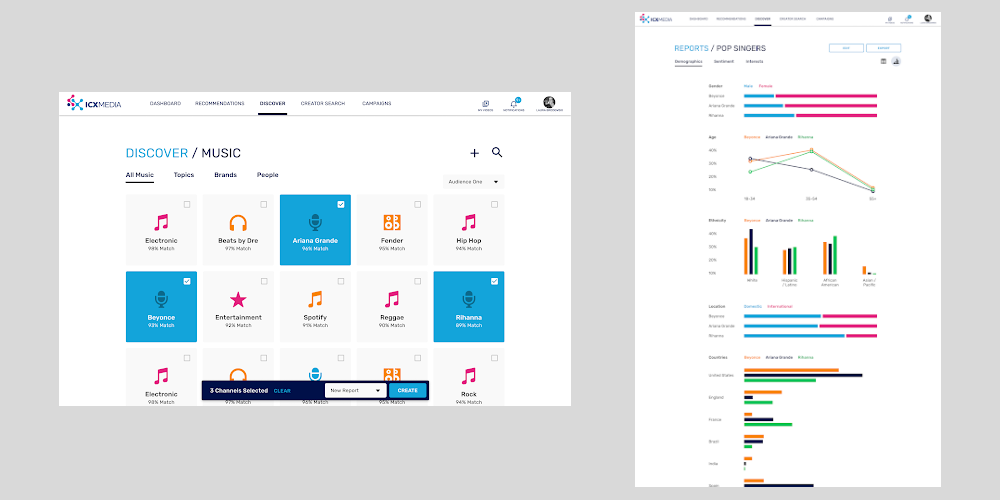Click the Discover breadcrumb link

click(157, 153)
